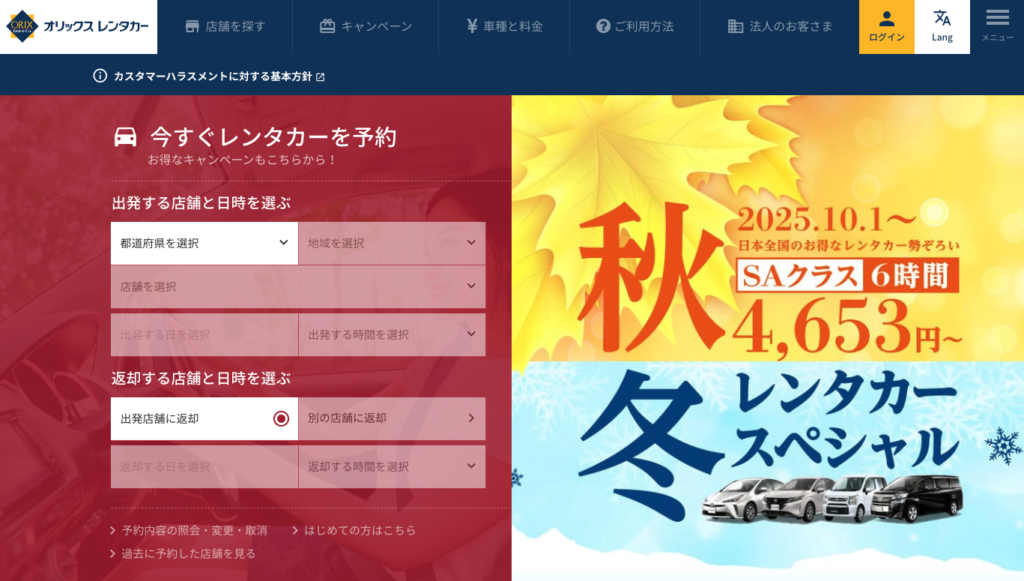Screen dimensions: 1024x581
Task: Open the Lang translation icon
Action: (942, 18)
